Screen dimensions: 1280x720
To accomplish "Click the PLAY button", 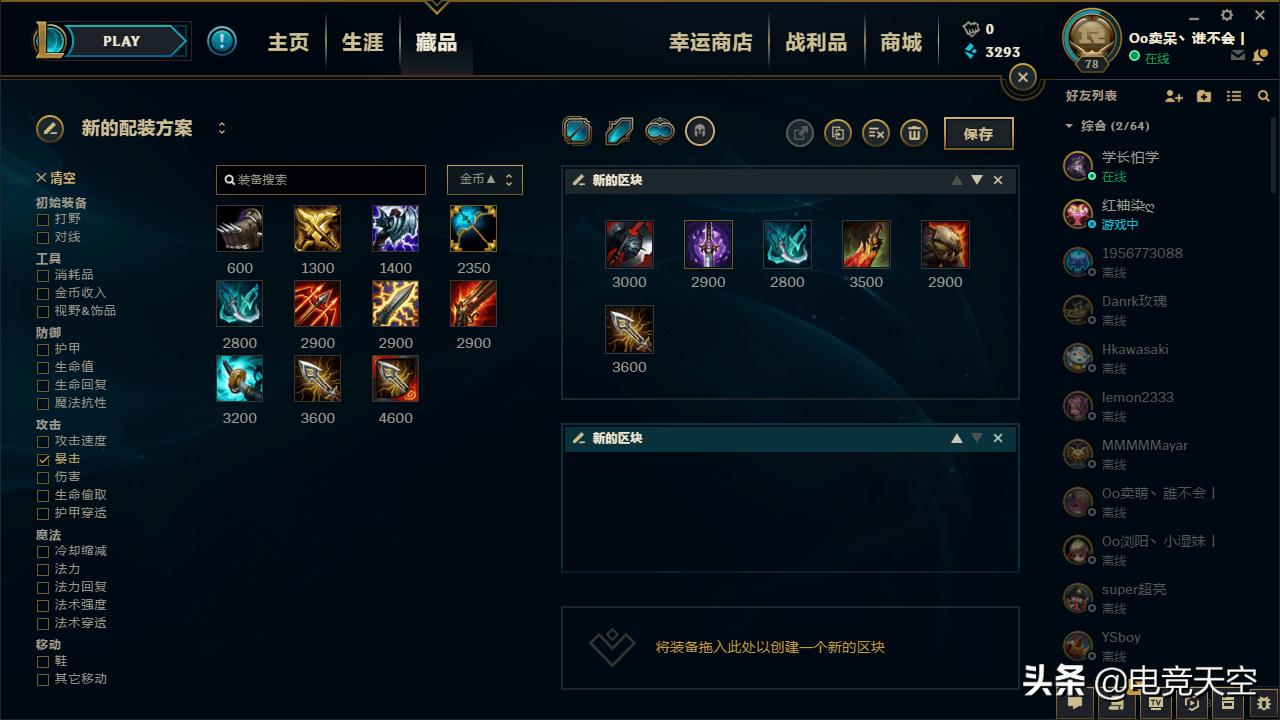I will coord(121,41).
